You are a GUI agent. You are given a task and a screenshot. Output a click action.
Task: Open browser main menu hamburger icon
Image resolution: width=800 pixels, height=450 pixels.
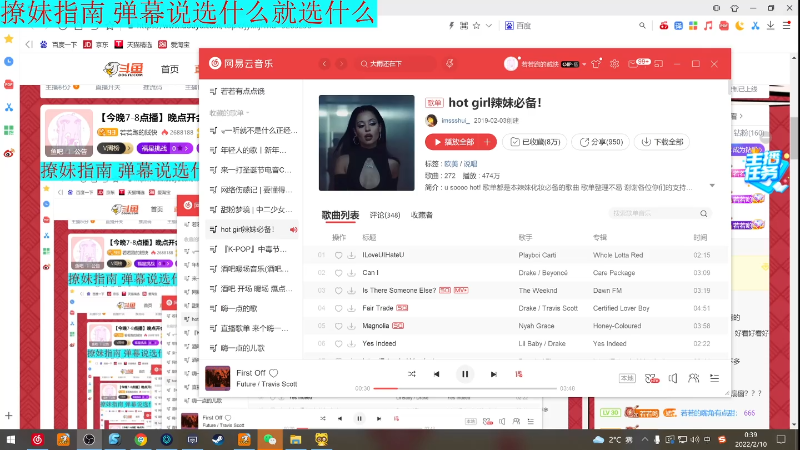point(787,26)
